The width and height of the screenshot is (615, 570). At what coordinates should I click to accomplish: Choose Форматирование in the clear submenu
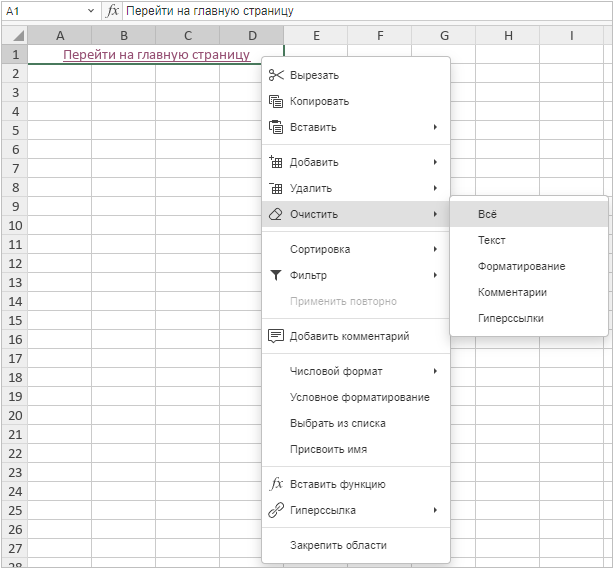click(x=521, y=266)
